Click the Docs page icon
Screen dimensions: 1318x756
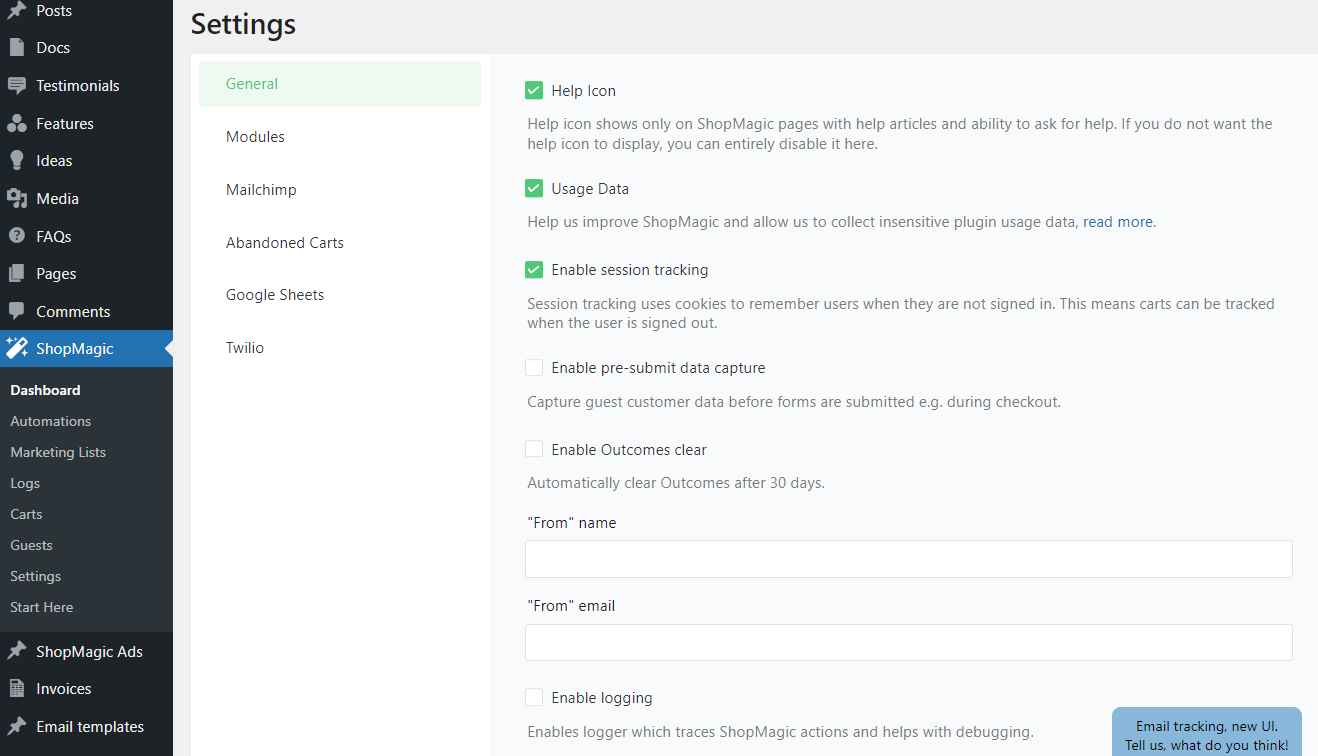16,47
